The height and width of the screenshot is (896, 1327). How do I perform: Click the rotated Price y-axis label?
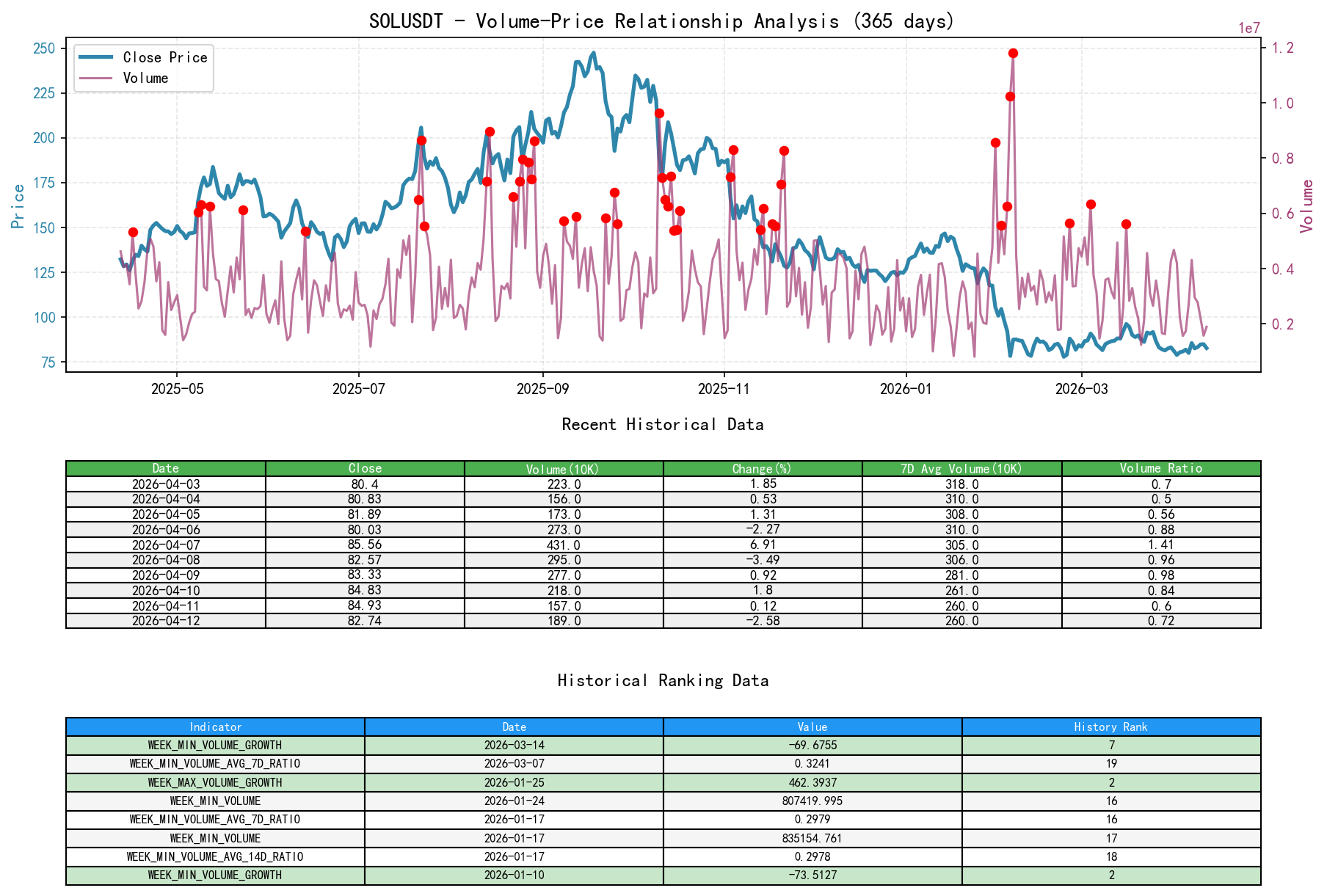click(18, 205)
